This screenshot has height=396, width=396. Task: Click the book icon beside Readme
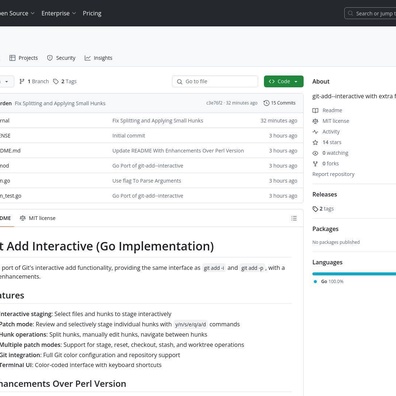click(315, 110)
